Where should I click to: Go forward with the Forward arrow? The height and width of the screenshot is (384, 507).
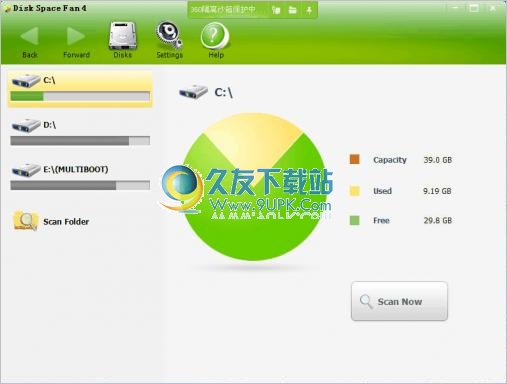pos(76,41)
